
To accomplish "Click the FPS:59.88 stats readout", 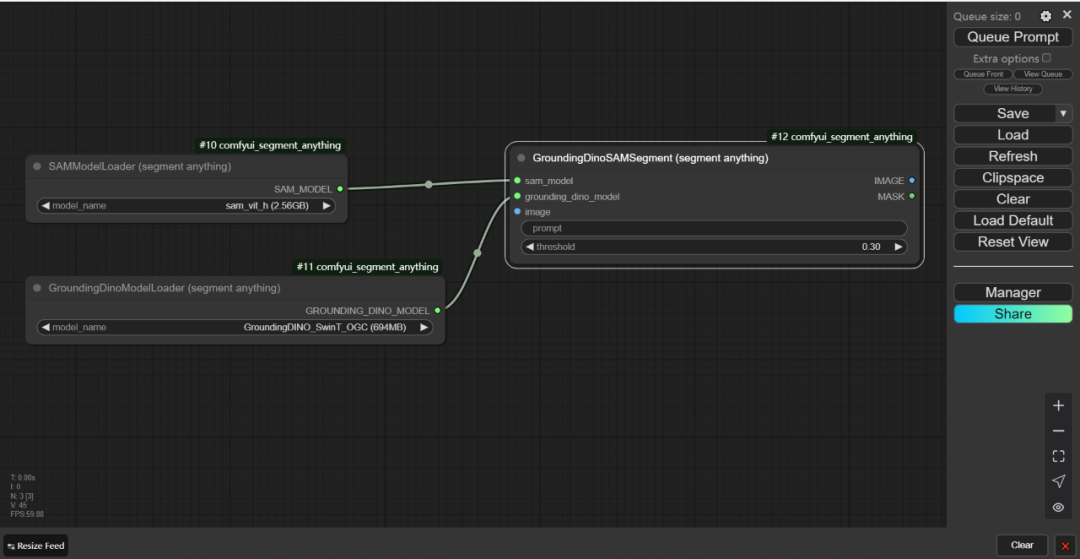I will [27, 514].
